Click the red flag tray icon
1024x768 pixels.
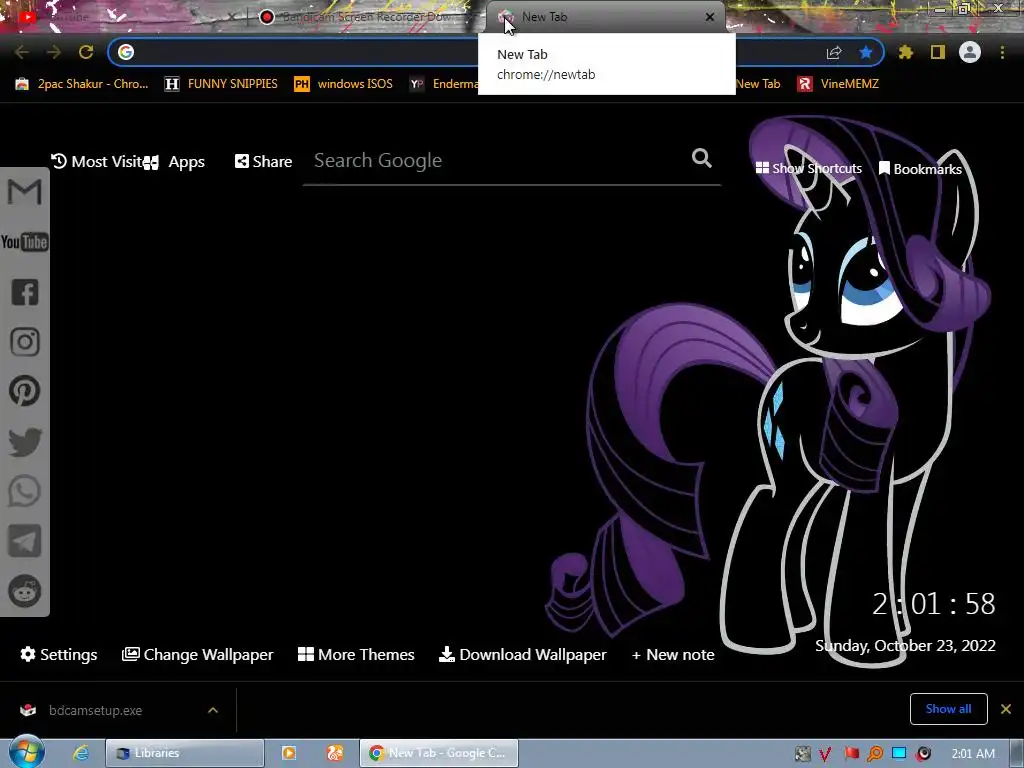tap(851, 754)
